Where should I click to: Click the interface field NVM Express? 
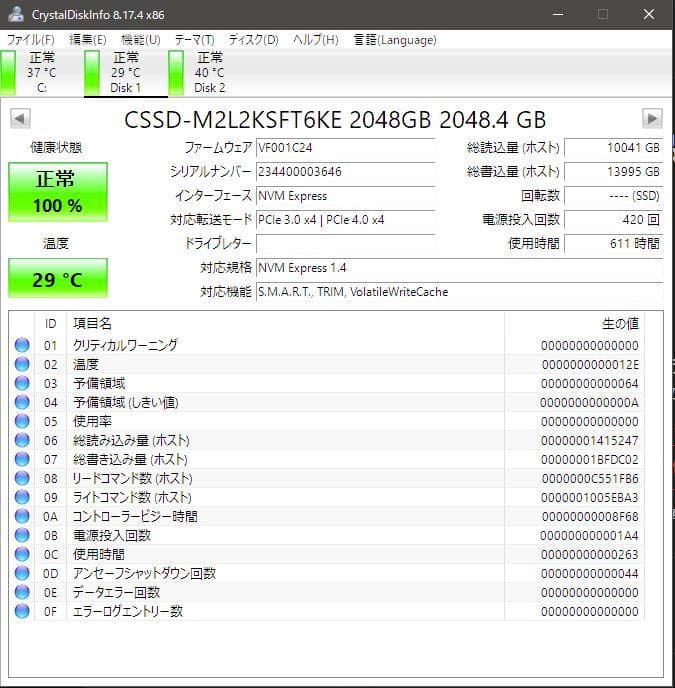pyautogui.click(x=345, y=196)
